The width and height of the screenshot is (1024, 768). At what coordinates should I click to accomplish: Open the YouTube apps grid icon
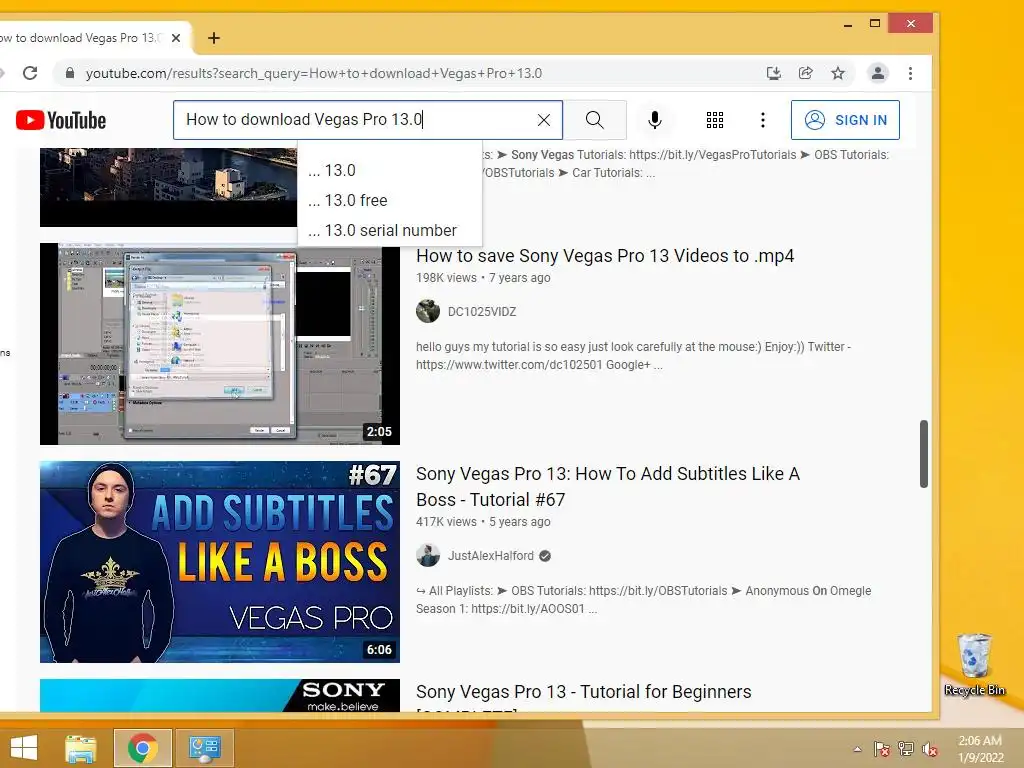tap(715, 120)
